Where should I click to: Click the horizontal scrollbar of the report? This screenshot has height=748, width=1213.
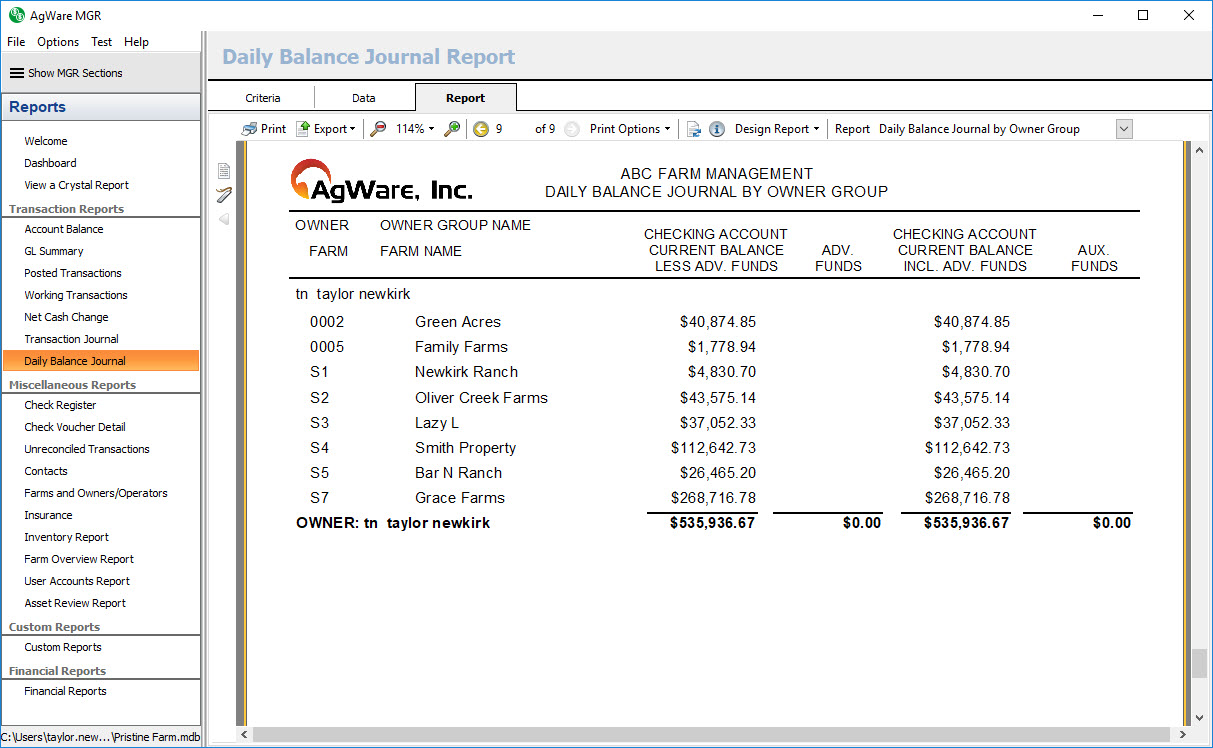(x=700, y=735)
